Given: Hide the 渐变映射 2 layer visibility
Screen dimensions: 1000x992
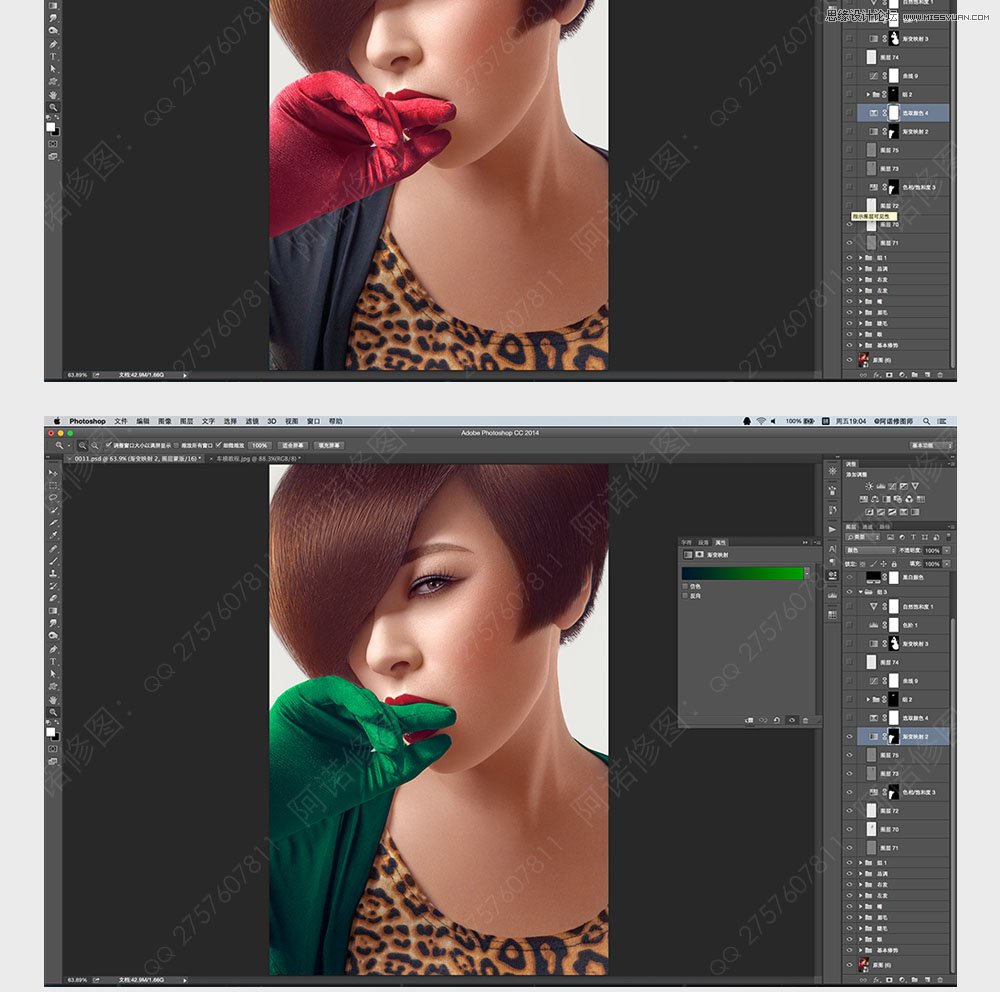Looking at the screenshot, I should 847,736.
